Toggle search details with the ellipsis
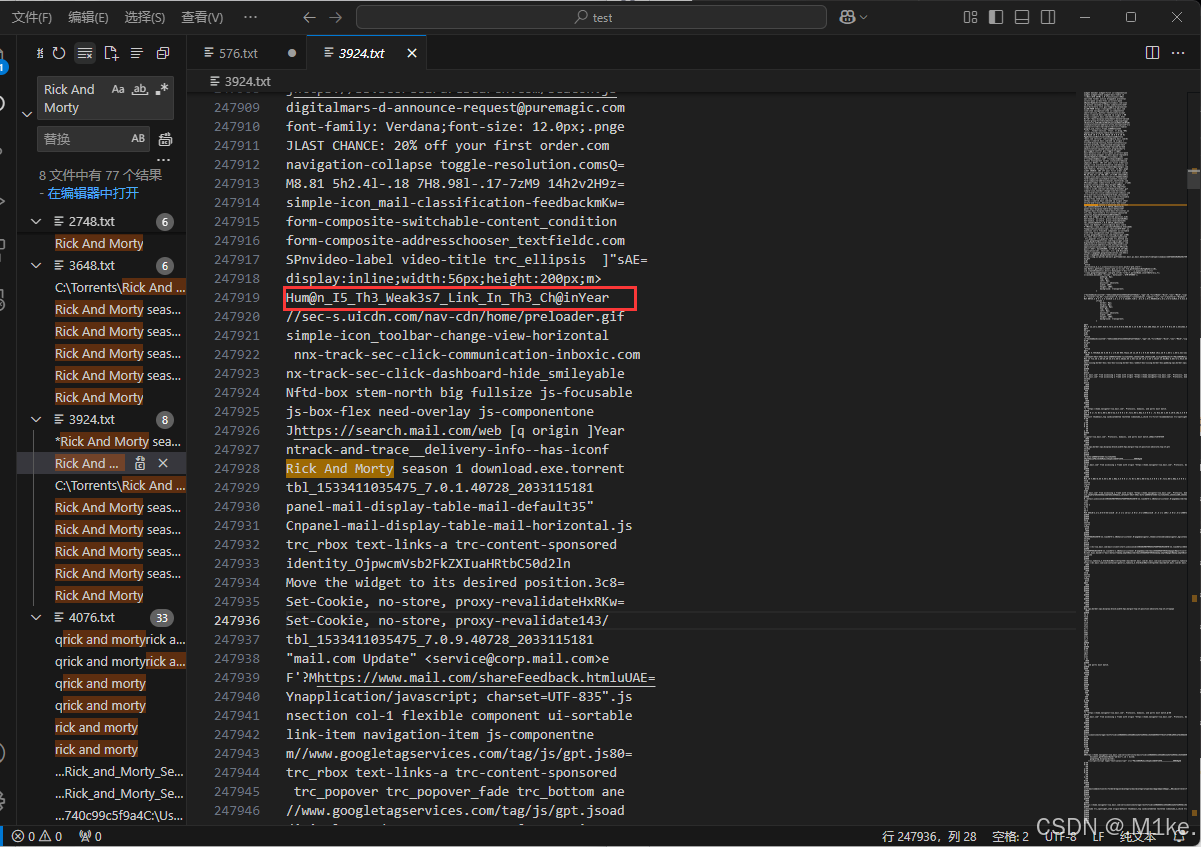Image resolution: width=1201 pixels, height=847 pixels. tap(164, 160)
